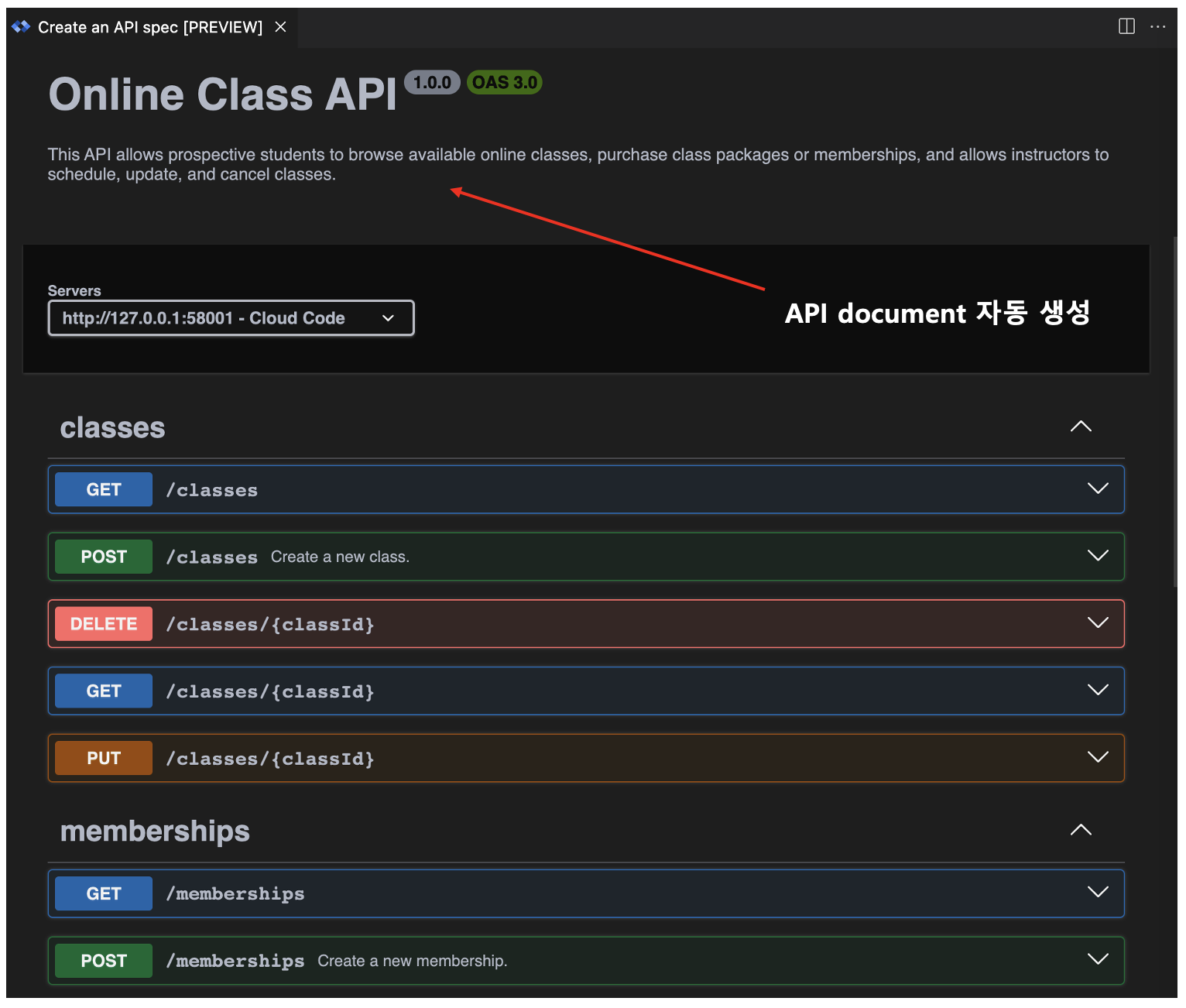
Task: Click the POST badge for /memberships
Action: 104,961
